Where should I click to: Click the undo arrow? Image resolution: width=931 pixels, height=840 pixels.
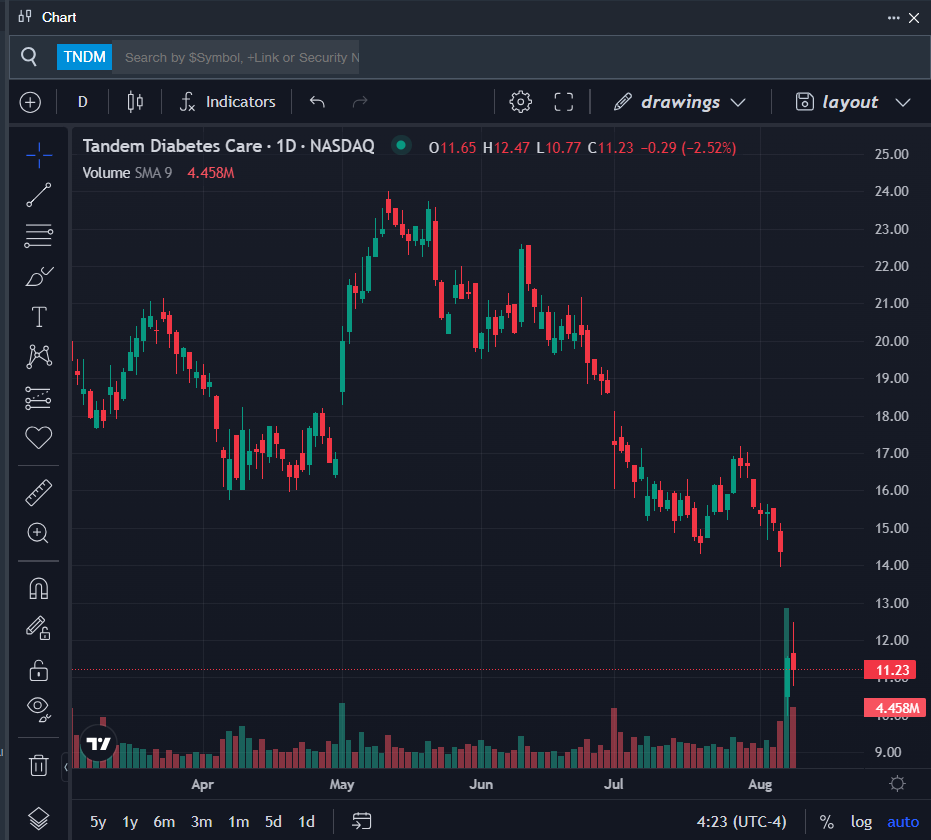coord(317,102)
